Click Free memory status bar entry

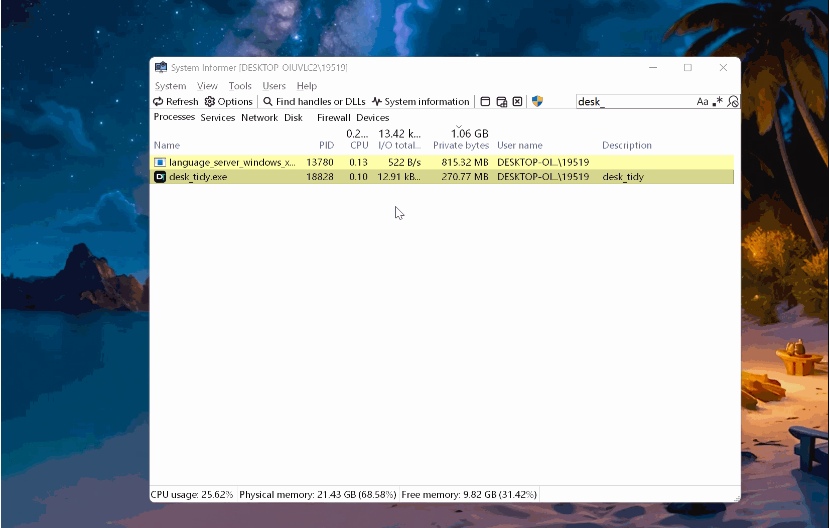[469, 495]
